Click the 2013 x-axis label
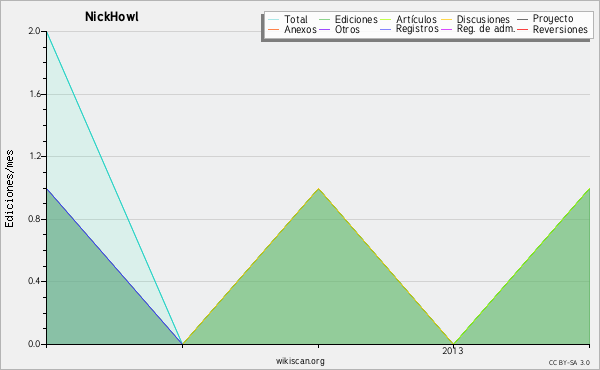 click(453, 350)
